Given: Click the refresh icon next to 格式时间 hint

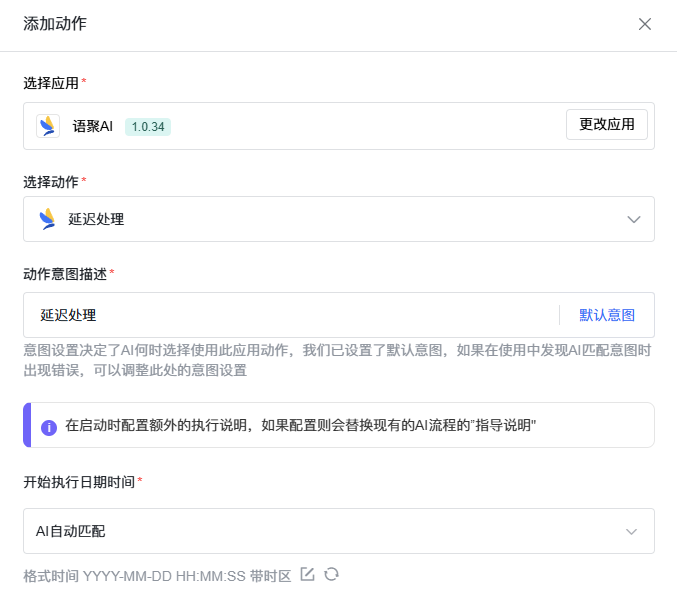Looking at the screenshot, I should [332, 574].
